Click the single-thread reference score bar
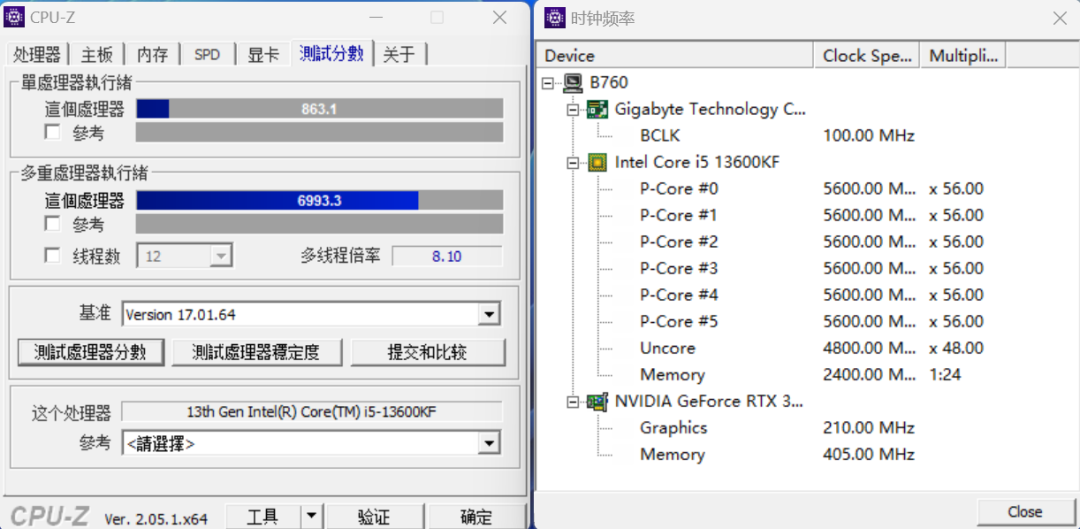Image resolution: width=1080 pixels, height=529 pixels. point(320,132)
